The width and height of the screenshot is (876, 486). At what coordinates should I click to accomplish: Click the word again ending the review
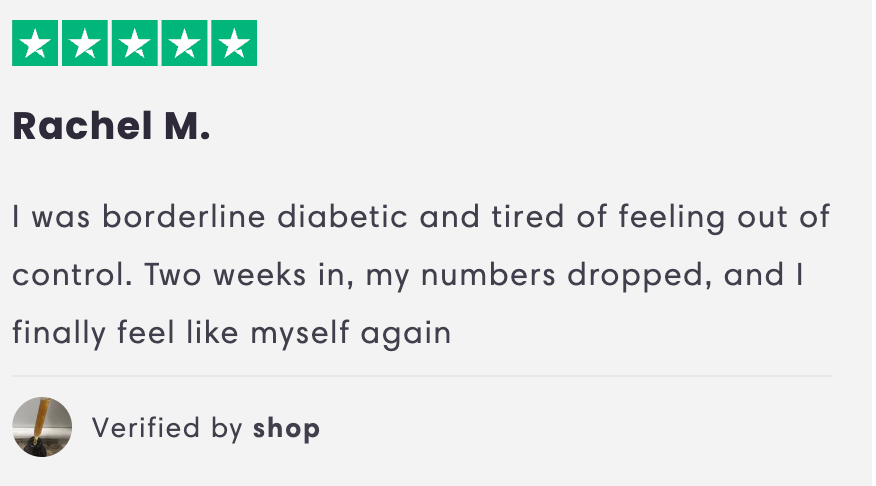(x=406, y=334)
